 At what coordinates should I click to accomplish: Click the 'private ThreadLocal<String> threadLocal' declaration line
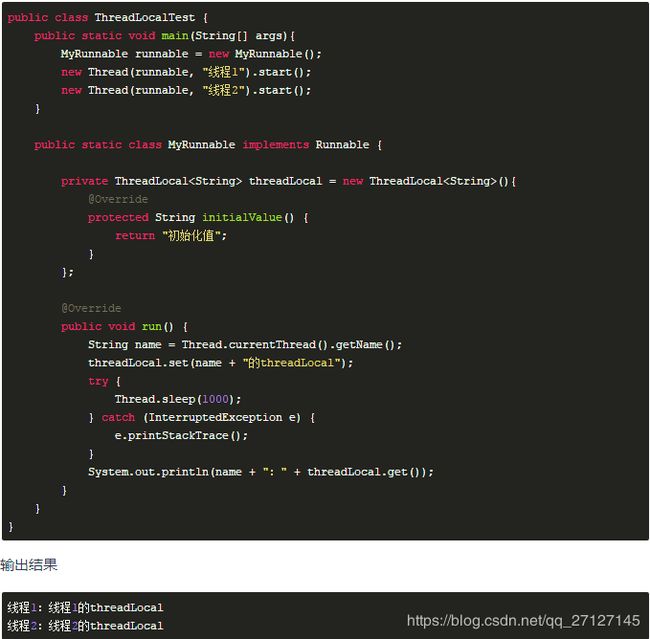[x=289, y=181]
